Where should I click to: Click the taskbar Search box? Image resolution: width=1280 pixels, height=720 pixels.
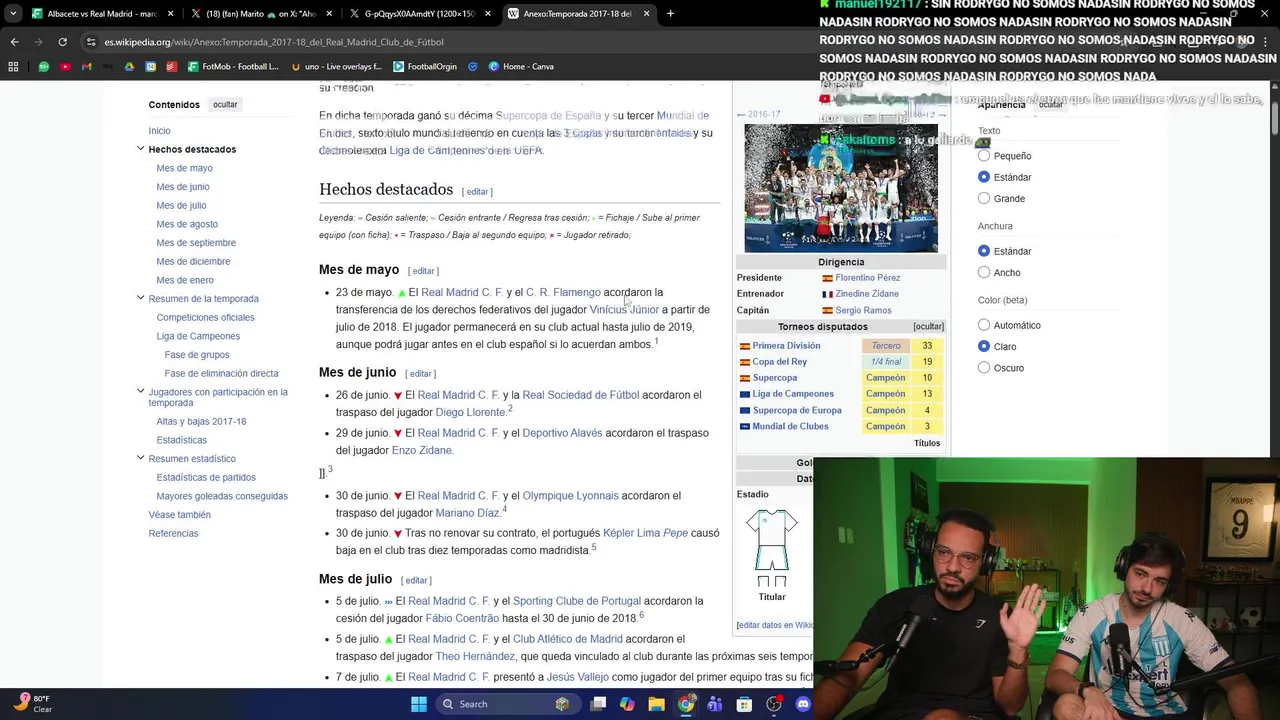[507, 704]
